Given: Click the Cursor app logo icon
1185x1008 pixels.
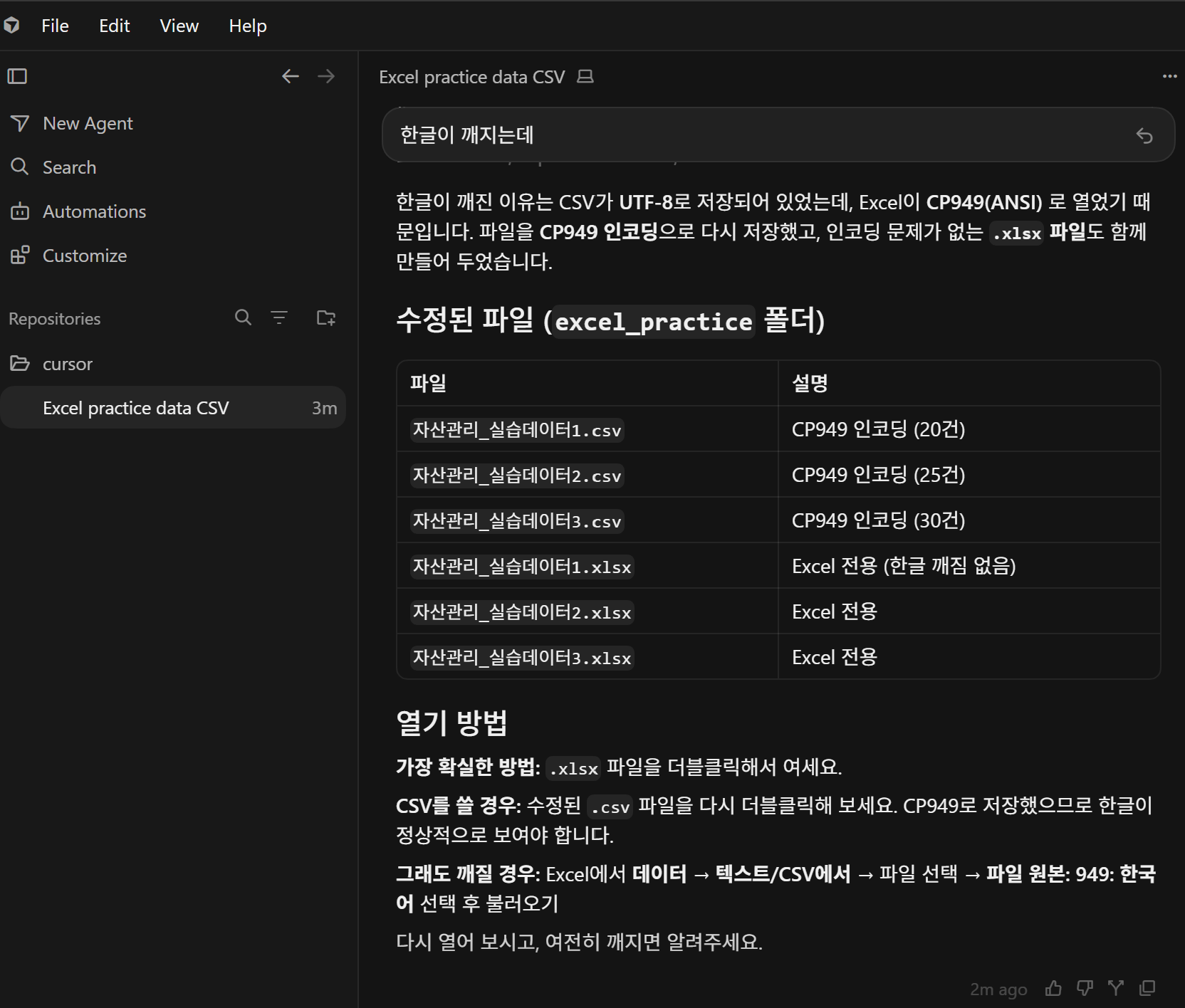Looking at the screenshot, I should click(x=11, y=26).
